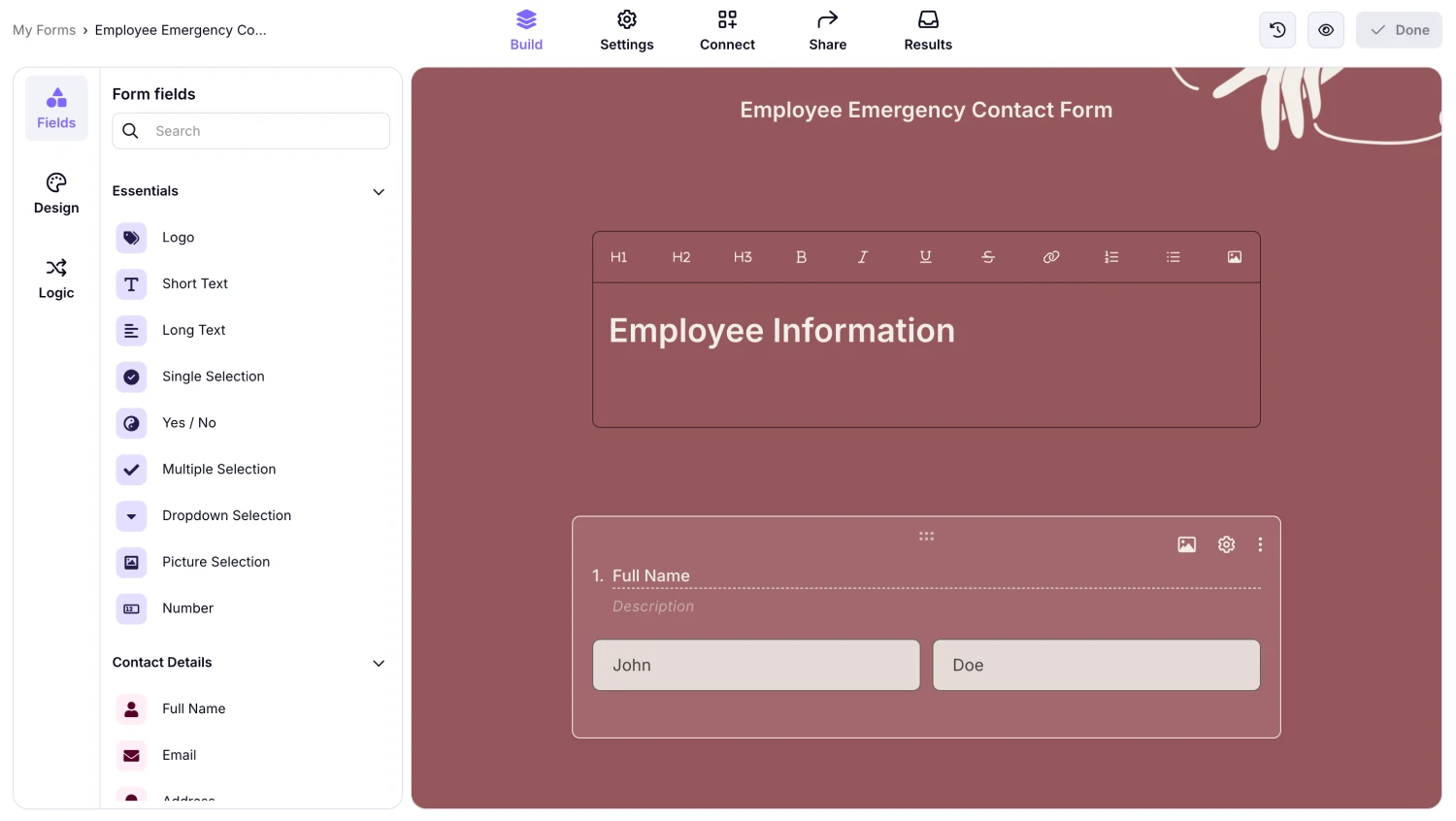This screenshot has height=821, width=1456.
Task: Add an image to the Full Name field
Action: click(1186, 544)
